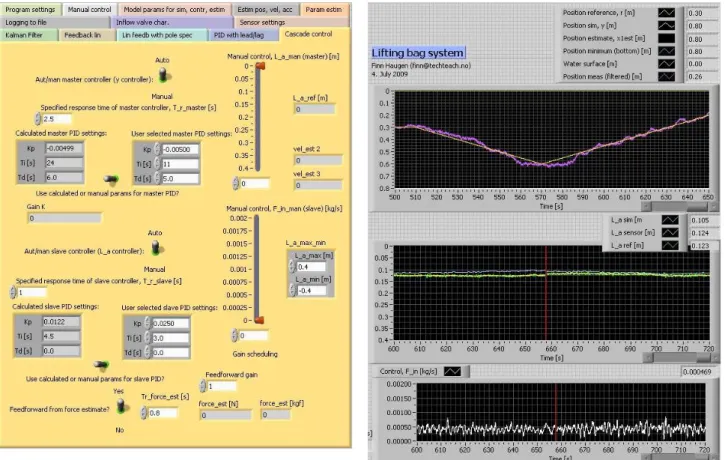This screenshot has width=725, height=460.
Task: Click L_a_max field showing 0.4
Action: pos(311,267)
